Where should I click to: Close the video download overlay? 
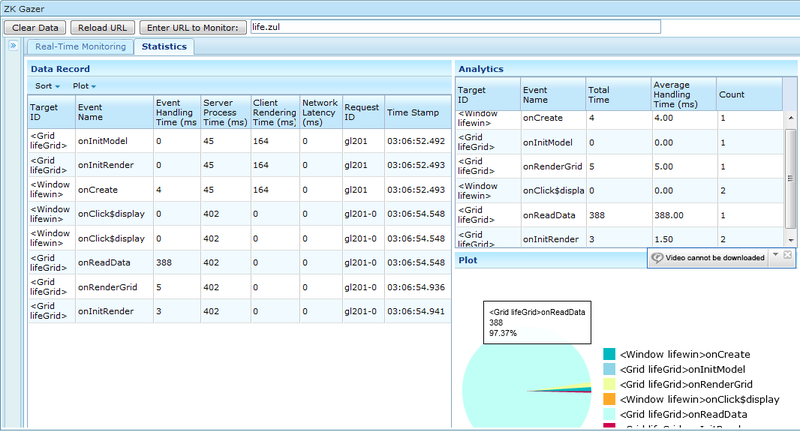click(x=788, y=257)
